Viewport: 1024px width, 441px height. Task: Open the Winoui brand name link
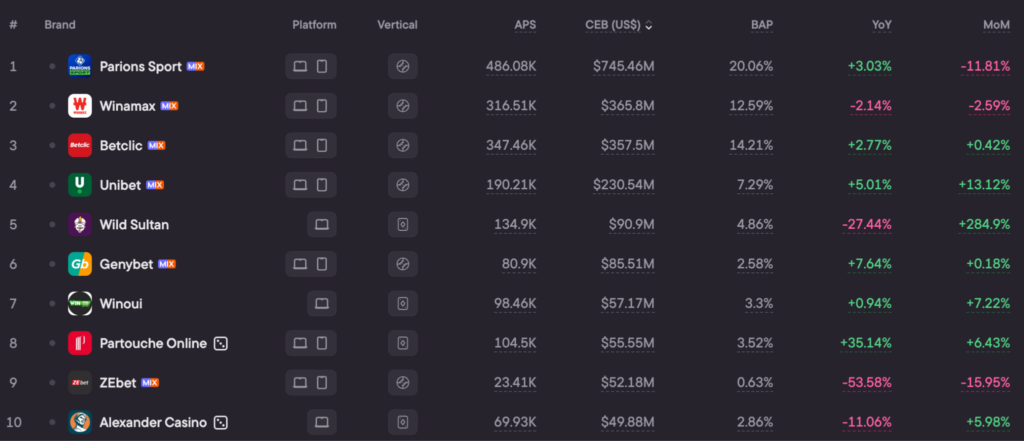click(121, 304)
